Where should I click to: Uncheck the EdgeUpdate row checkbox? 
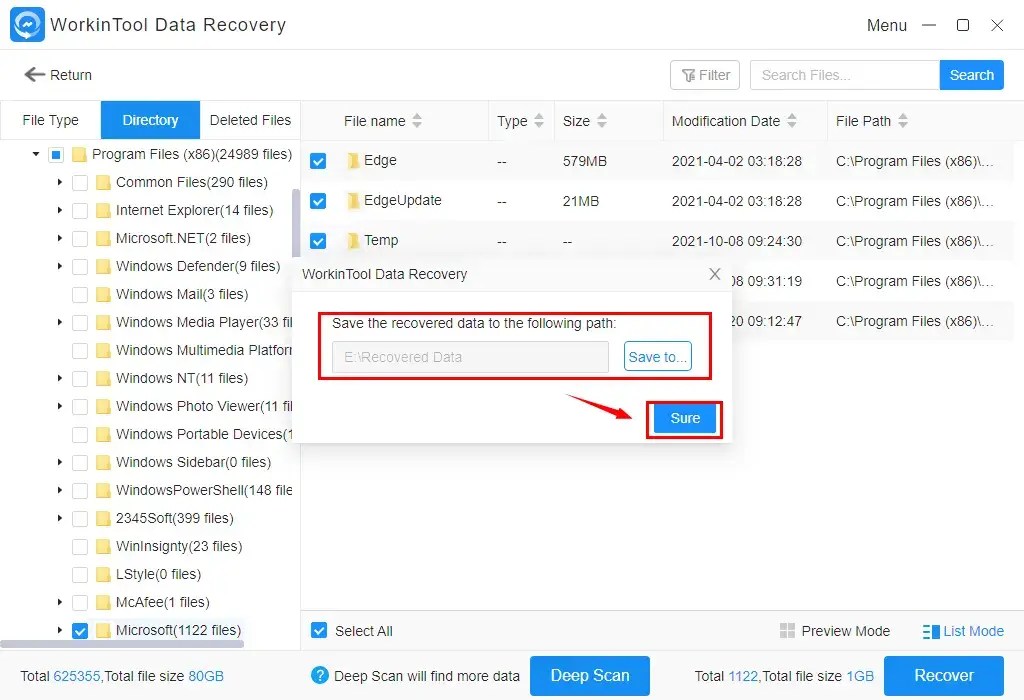[318, 200]
